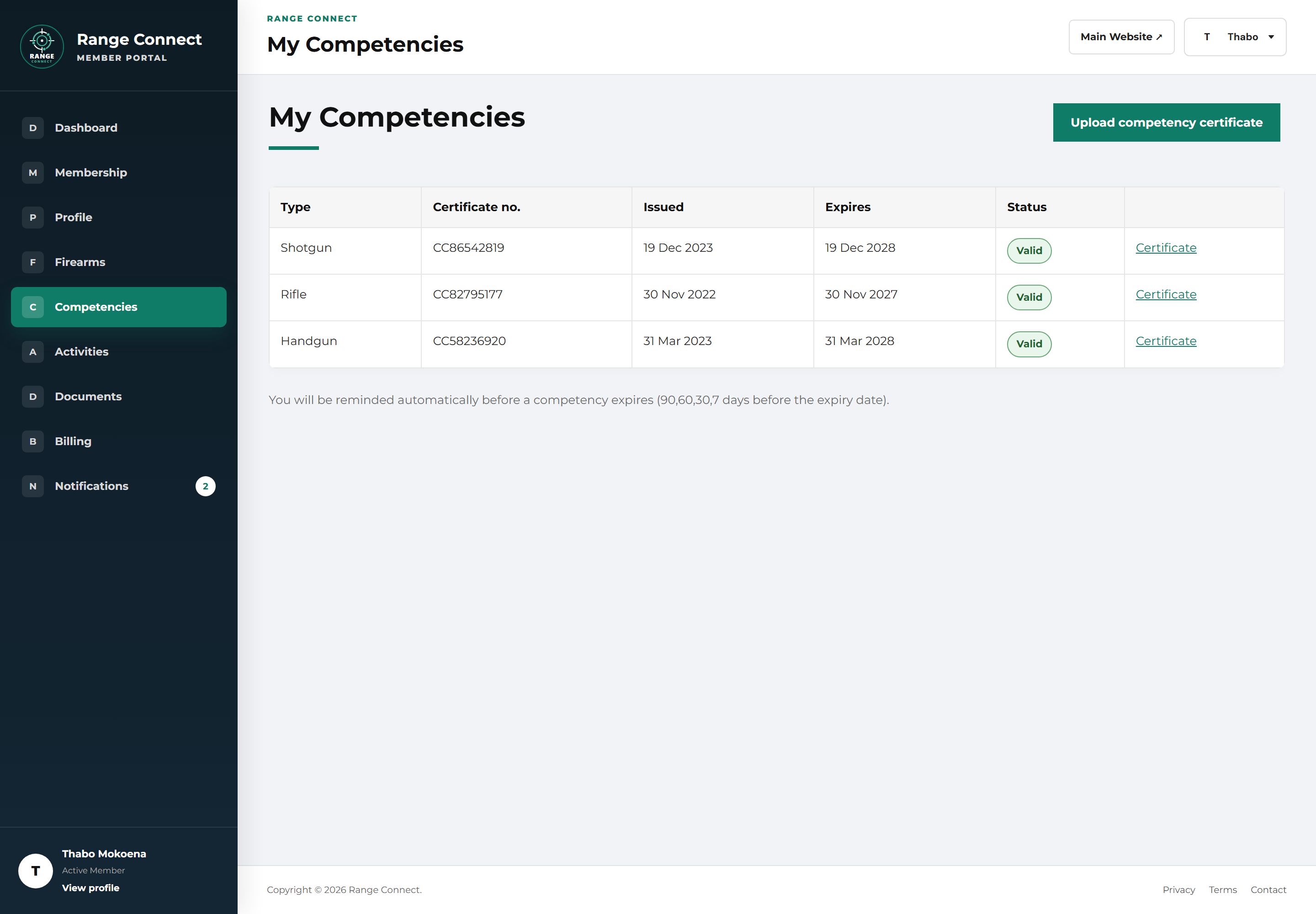Screen dimensions: 1316x914
Task: Click the Profile 'P' sidebar icon
Action: point(32,217)
